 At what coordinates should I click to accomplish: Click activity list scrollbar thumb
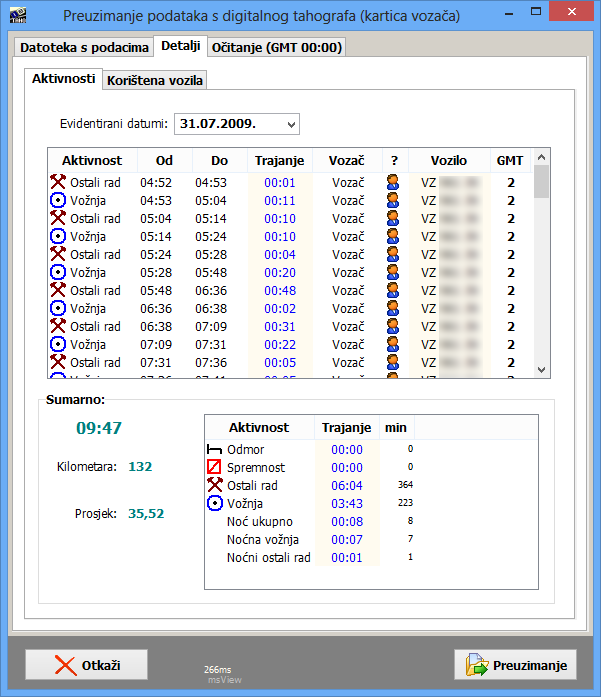[x=541, y=181]
